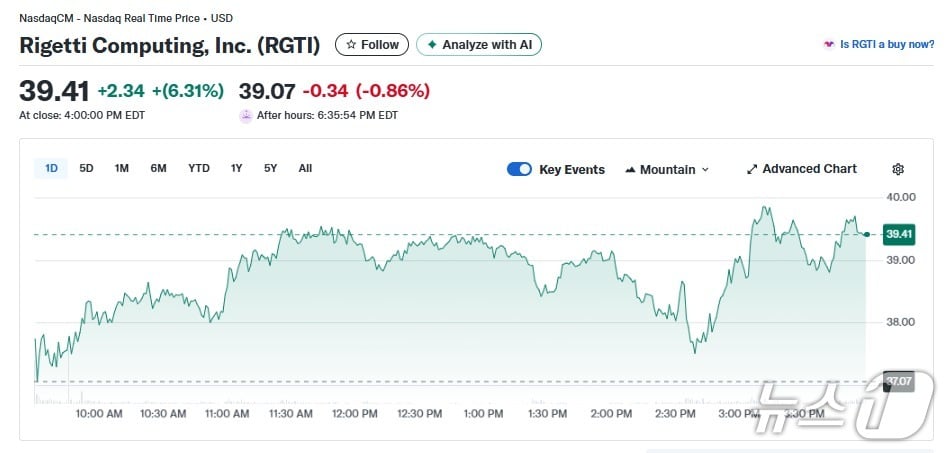
Task: Expand the Mountain chart style dropdown
Action: click(x=667, y=169)
